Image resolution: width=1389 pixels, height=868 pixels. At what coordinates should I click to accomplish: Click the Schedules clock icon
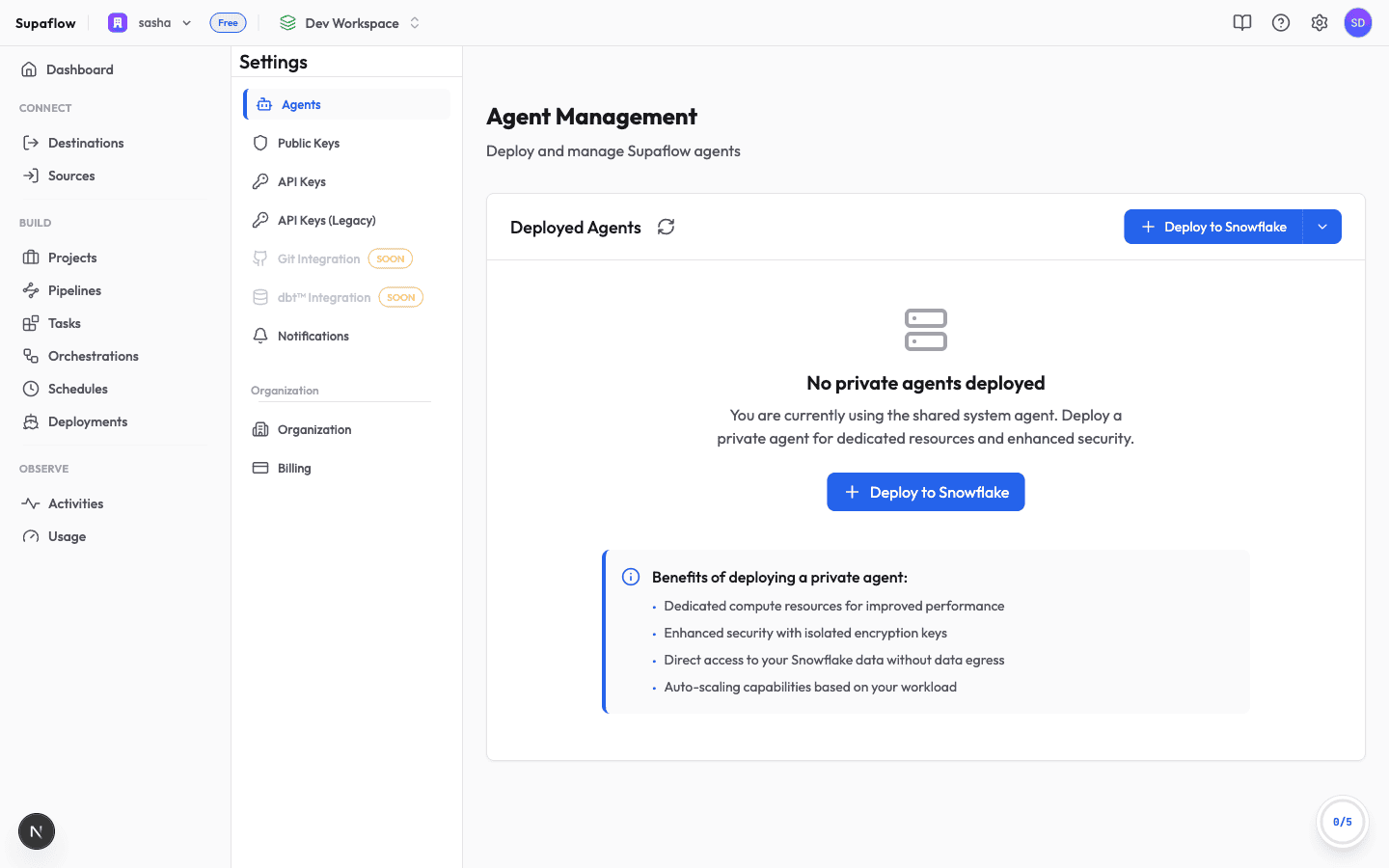click(x=31, y=389)
